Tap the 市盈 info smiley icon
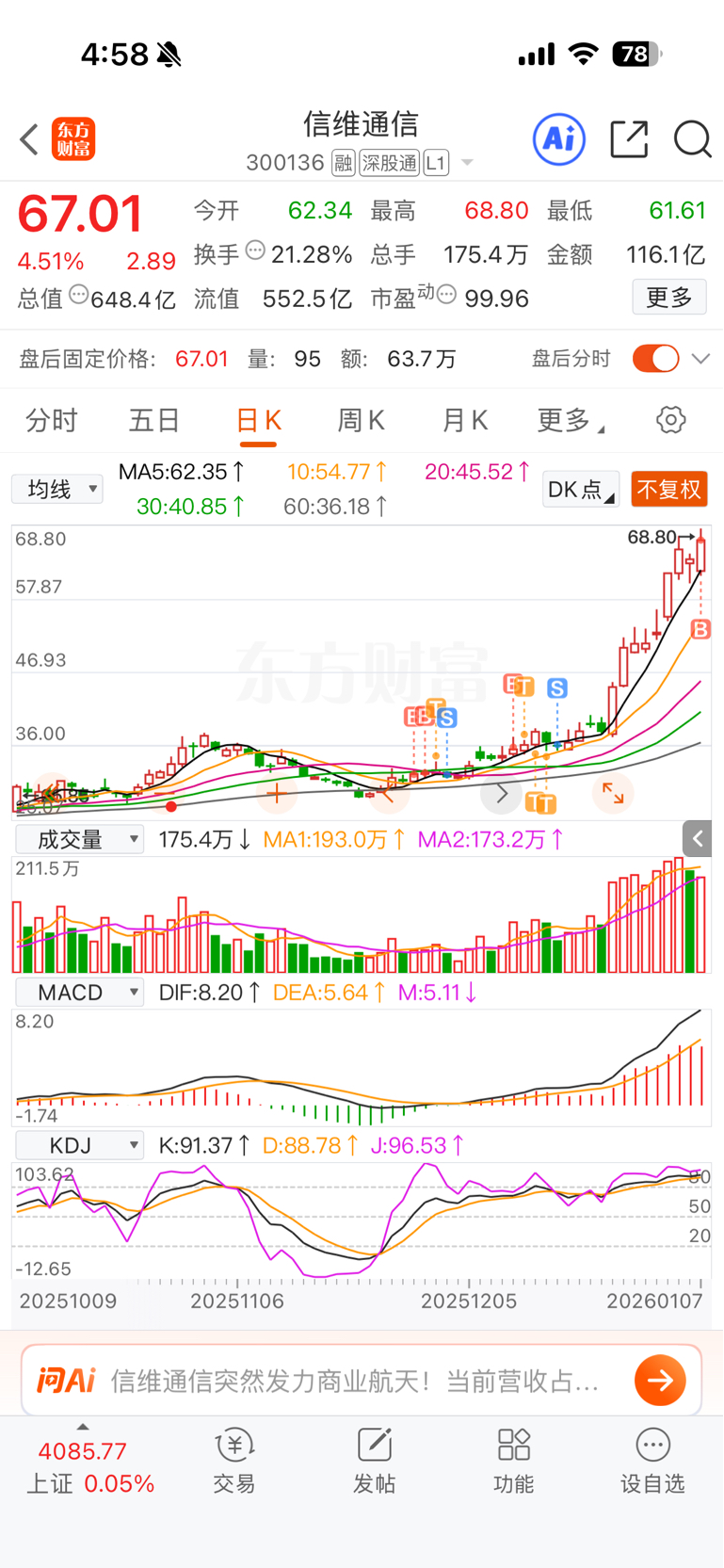This screenshot has height=1568, width=724. point(446,295)
